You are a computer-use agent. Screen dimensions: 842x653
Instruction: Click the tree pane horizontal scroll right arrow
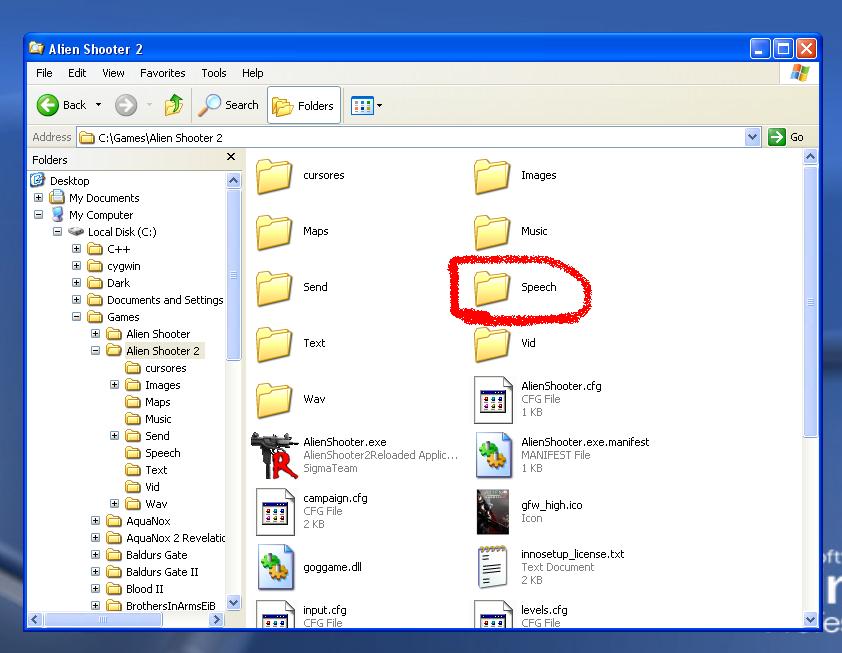pos(216,620)
